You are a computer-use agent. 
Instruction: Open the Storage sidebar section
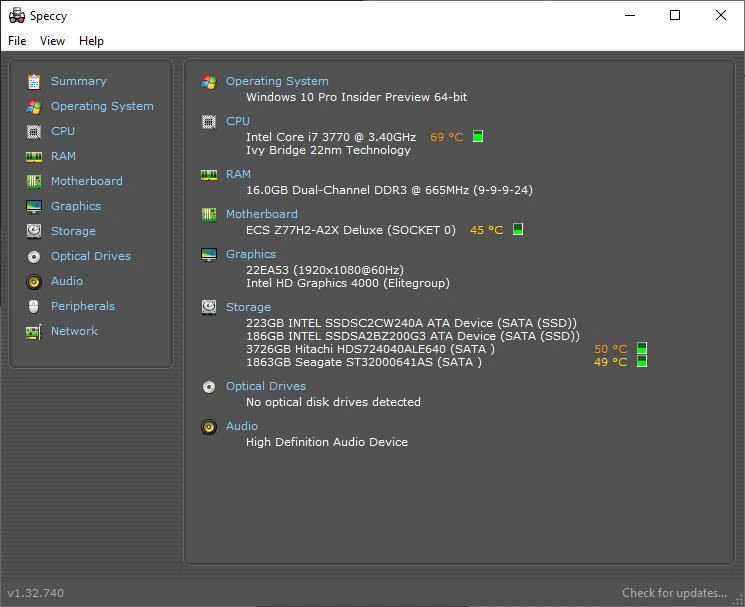click(74, 231)
